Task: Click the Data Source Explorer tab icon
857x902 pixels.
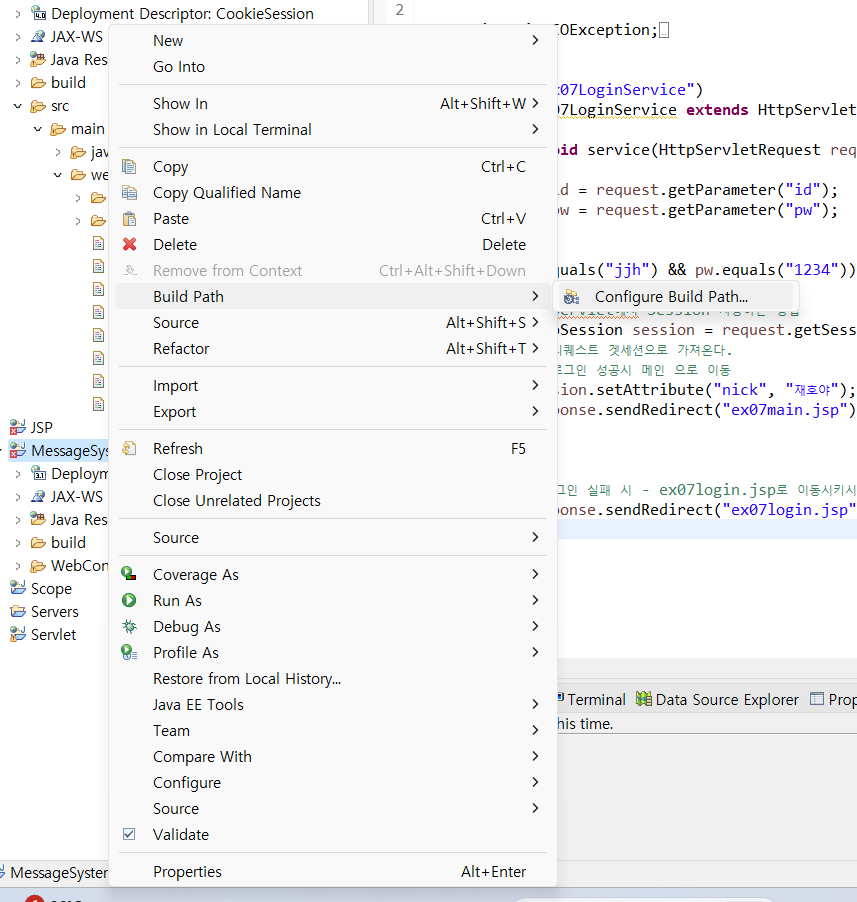Action: tap(644, 699)
